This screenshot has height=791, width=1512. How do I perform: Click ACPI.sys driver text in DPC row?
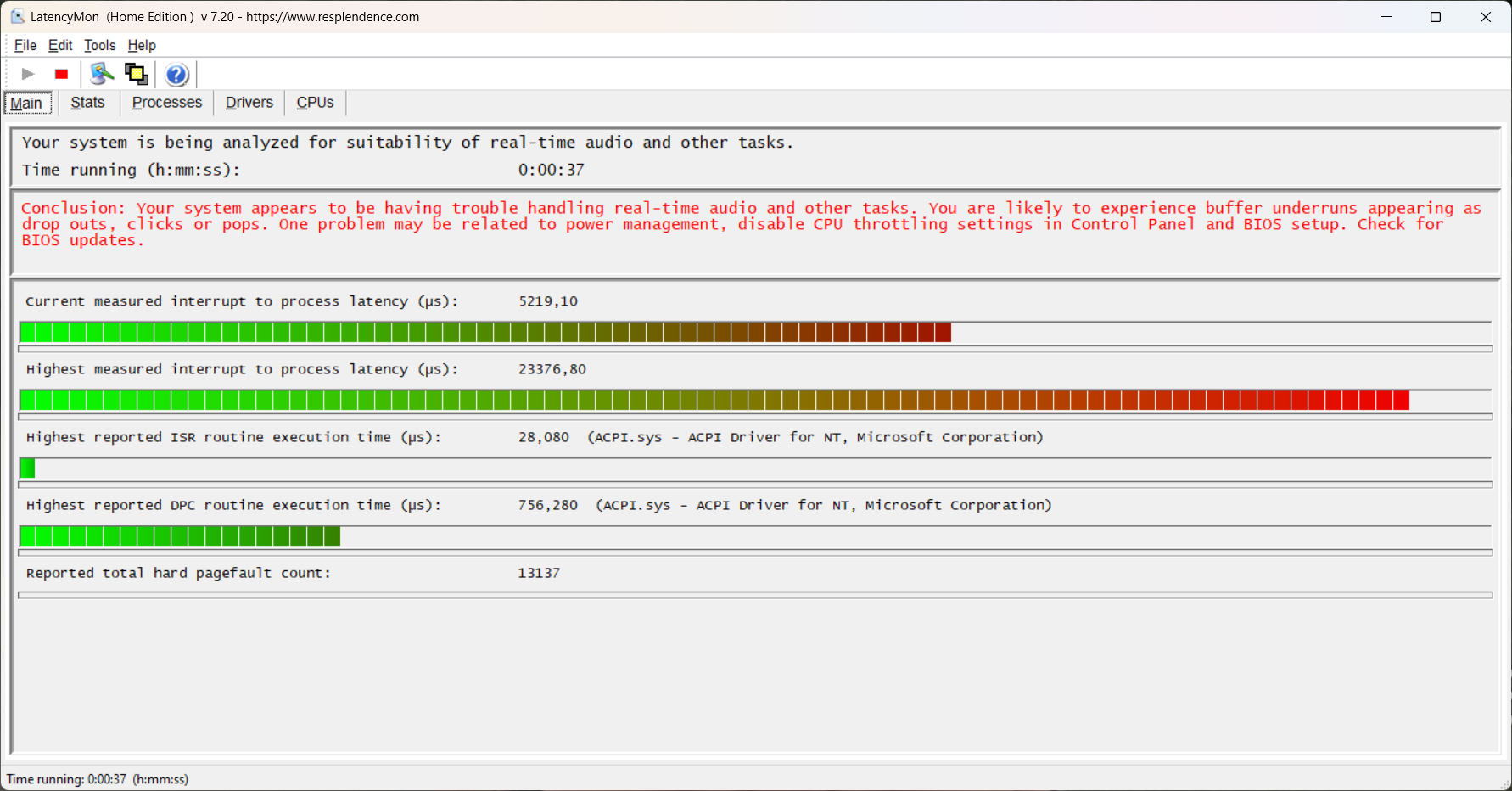pos(824,505)
